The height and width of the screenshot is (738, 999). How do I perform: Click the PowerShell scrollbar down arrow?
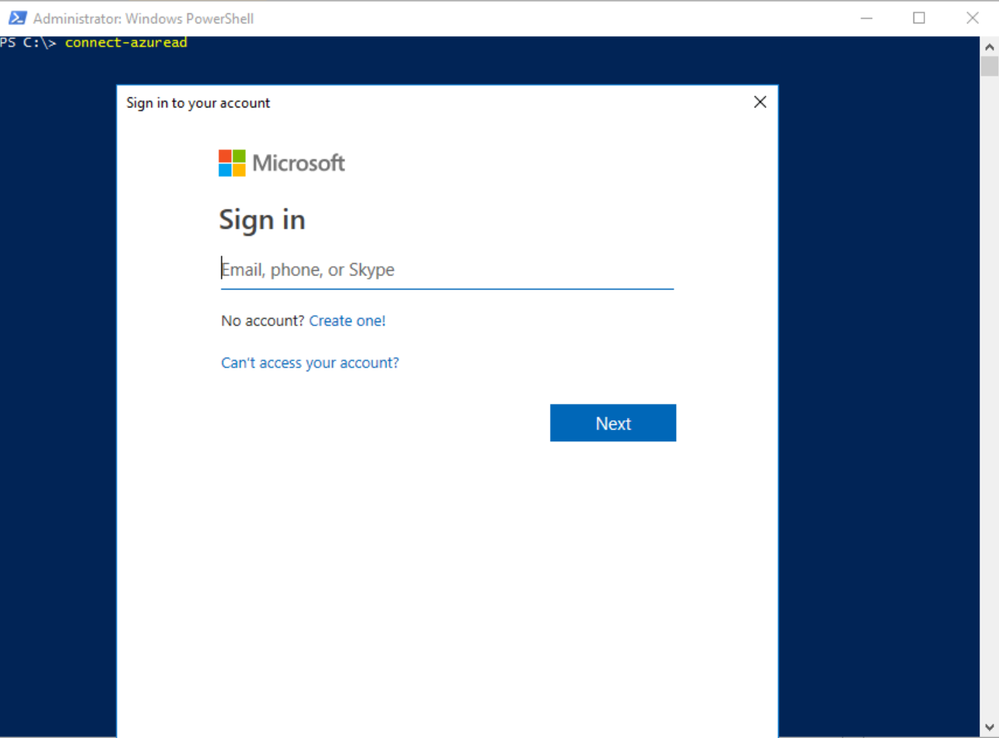coord(989,727)
